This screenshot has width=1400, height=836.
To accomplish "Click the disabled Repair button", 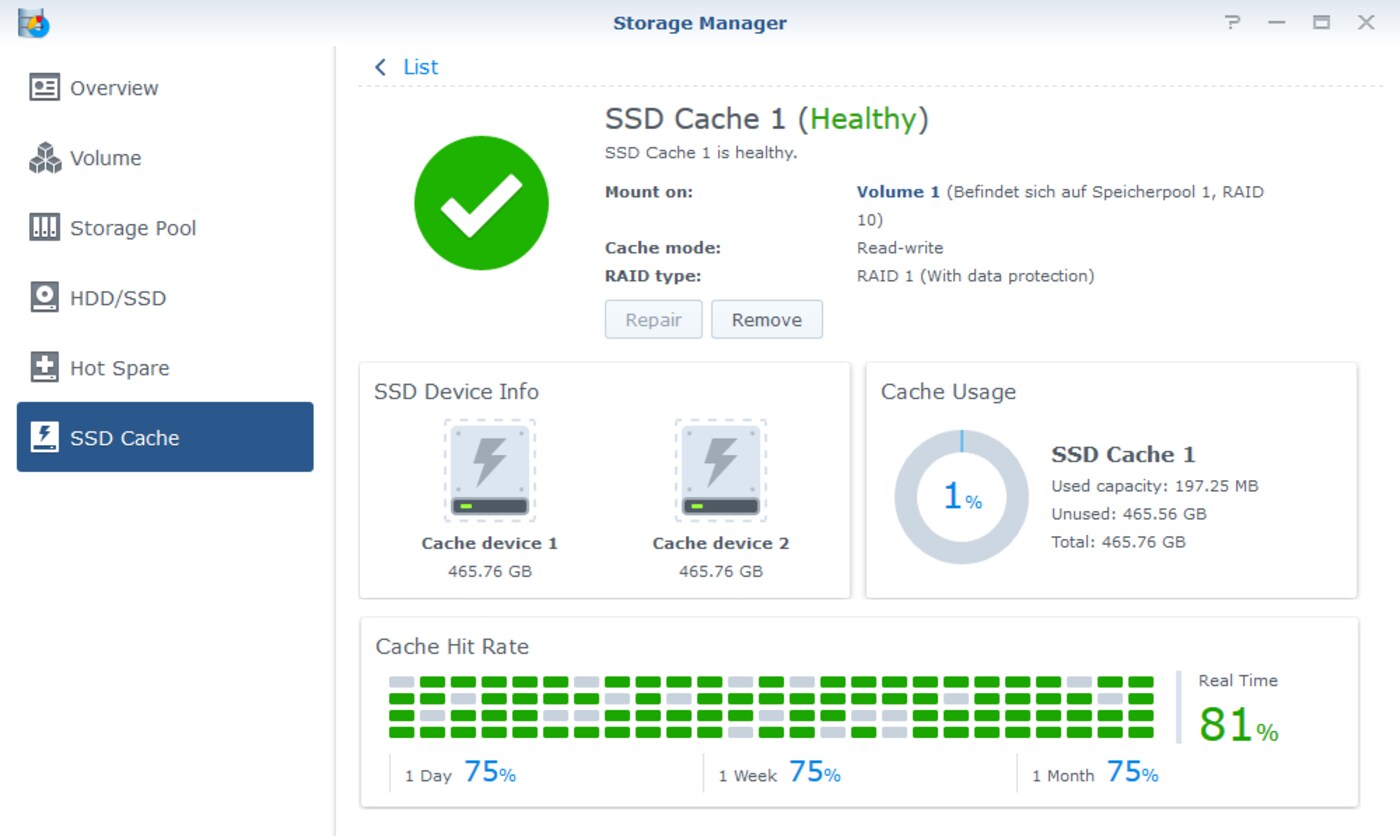I will [x=653, y=319].
